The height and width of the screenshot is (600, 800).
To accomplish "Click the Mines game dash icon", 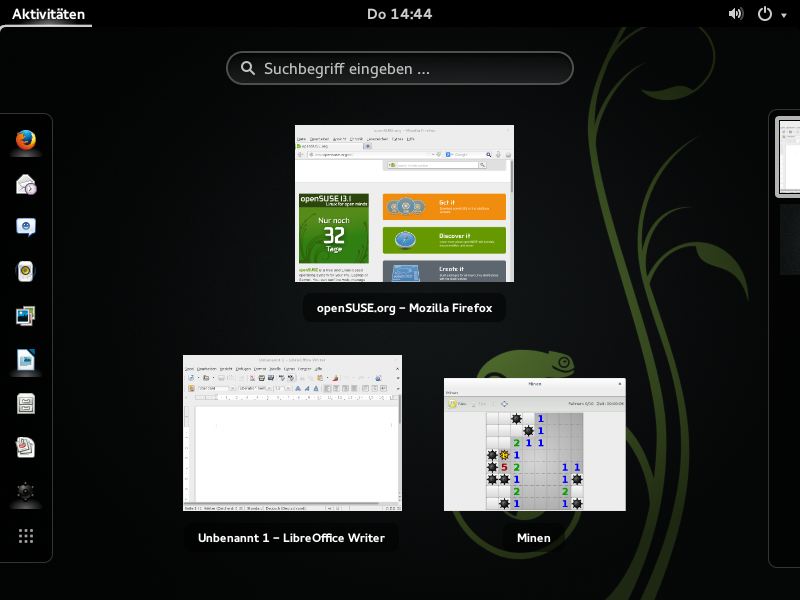I will [26, 491].
